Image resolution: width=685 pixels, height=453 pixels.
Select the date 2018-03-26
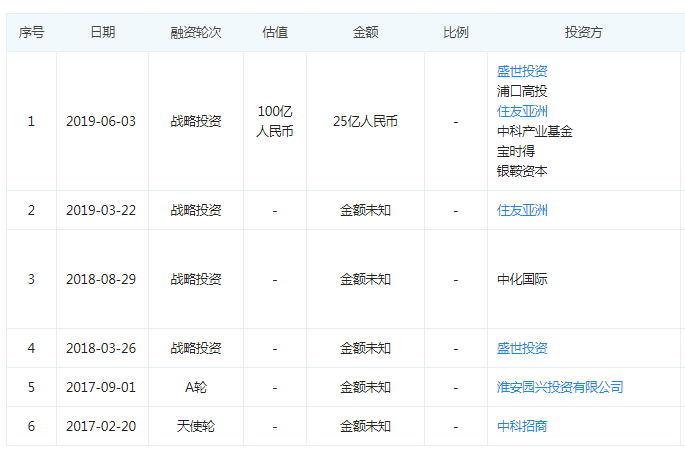coord(101,349)
